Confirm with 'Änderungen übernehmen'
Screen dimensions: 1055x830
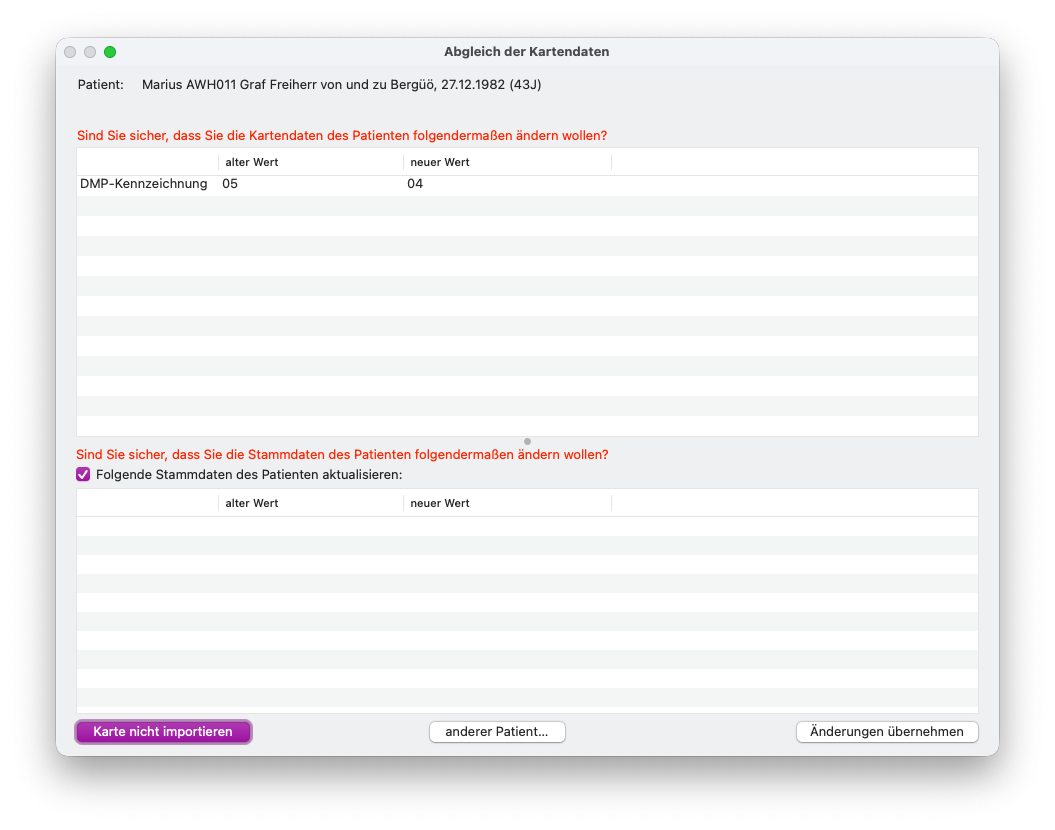tap(887, 732)
